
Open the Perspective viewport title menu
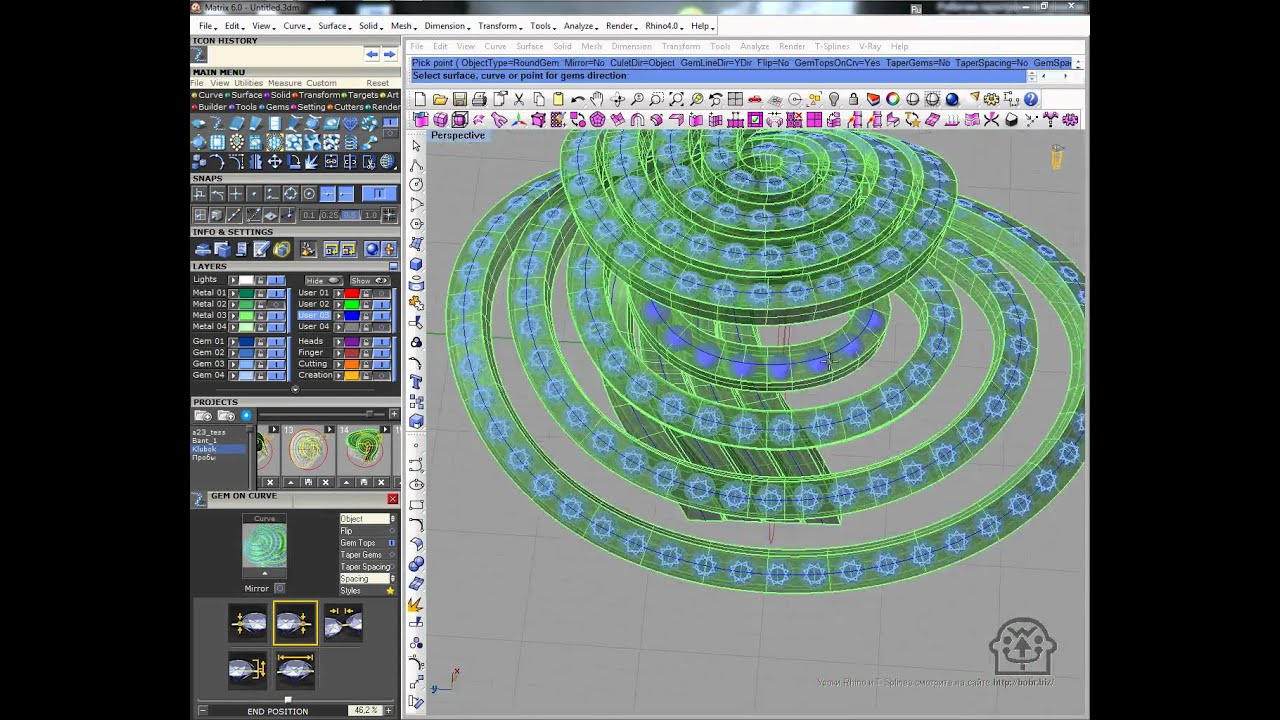(458, 135)
